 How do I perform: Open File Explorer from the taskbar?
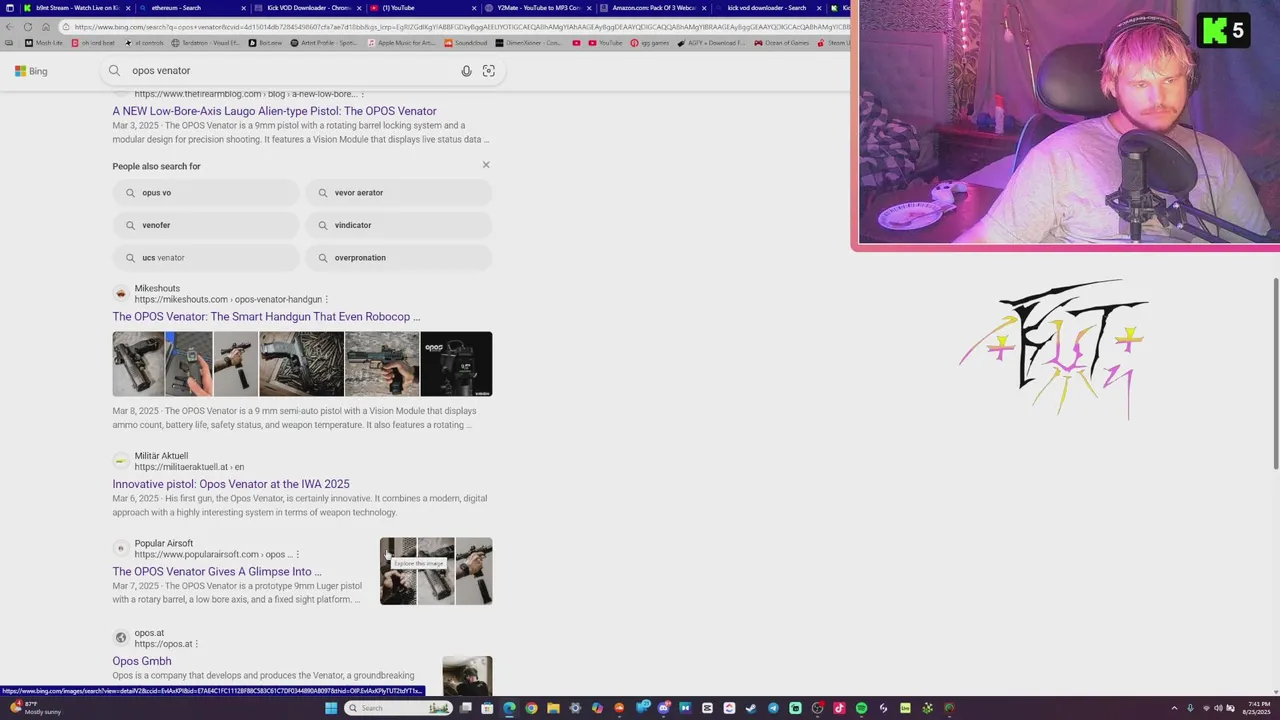click(553, 708)
